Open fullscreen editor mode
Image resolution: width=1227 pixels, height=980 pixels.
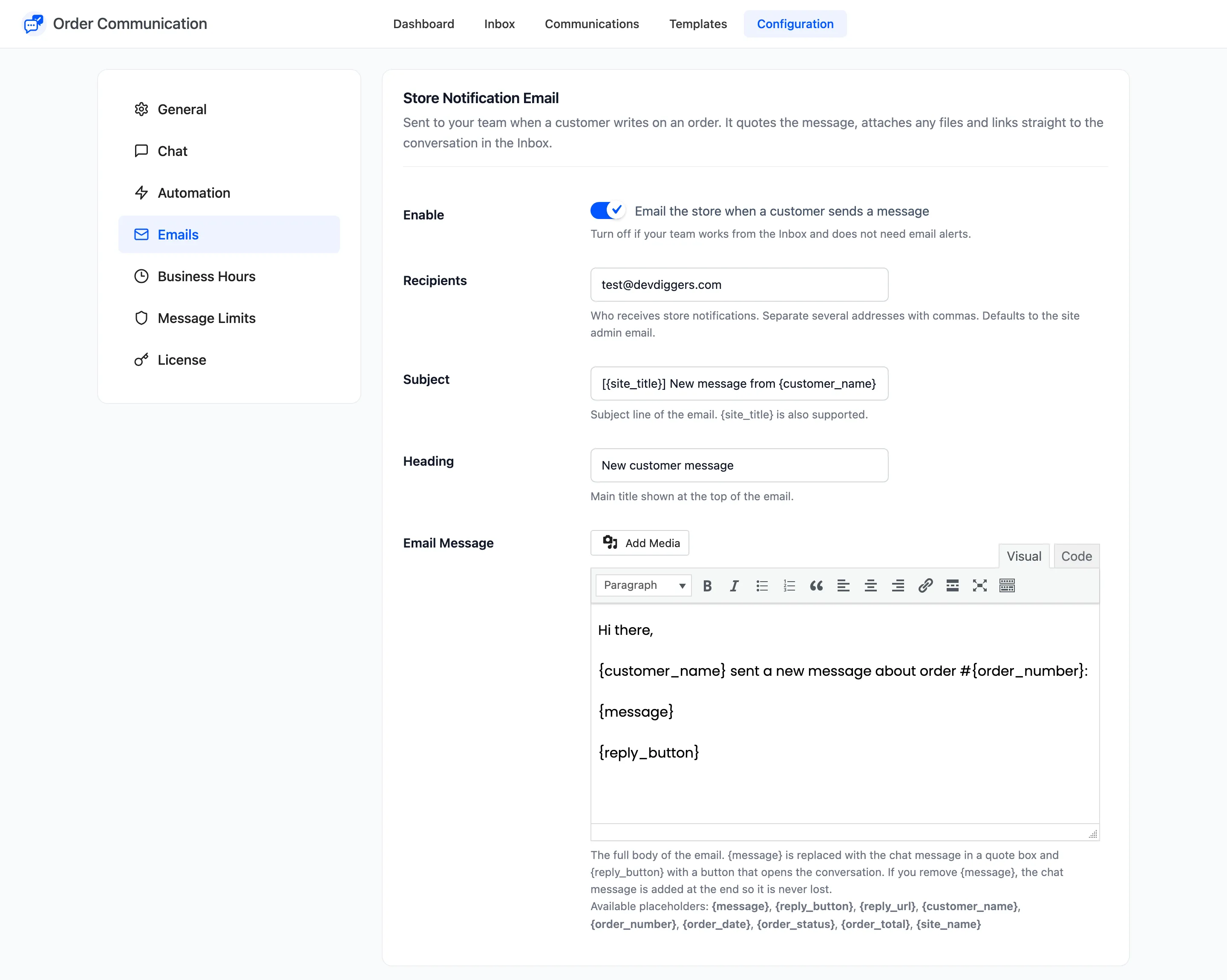tap(979, 585)
